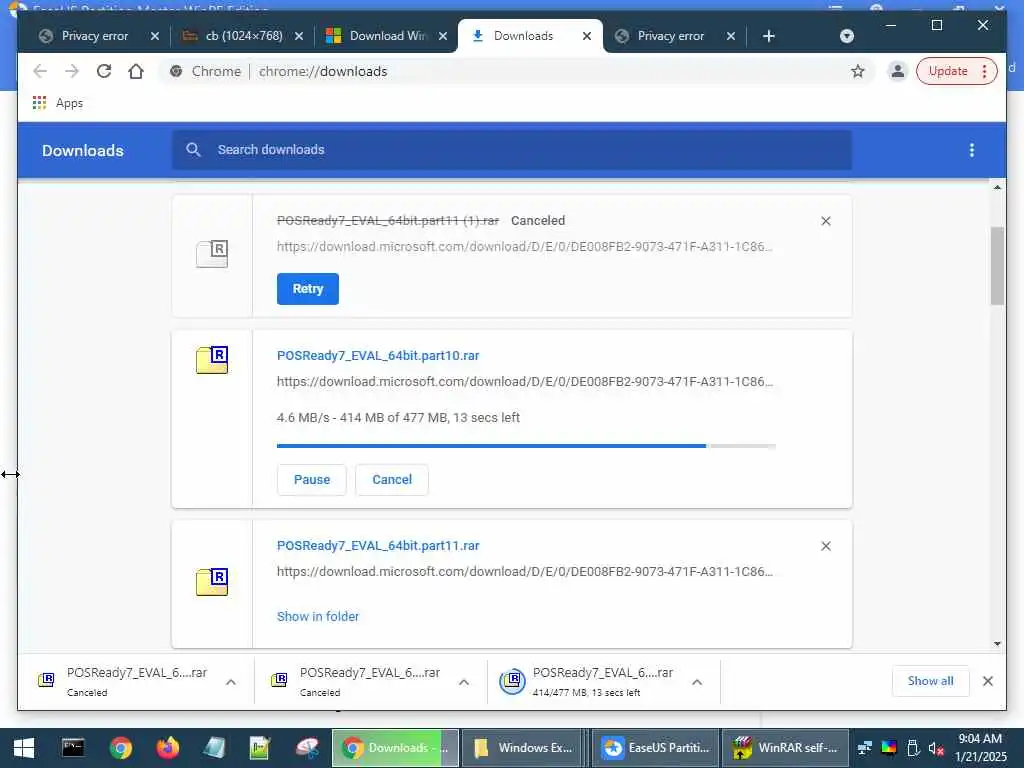This screenshot has width=1024, height=768.
Task: Click the network tray icon
Action: tap(865, 748)
